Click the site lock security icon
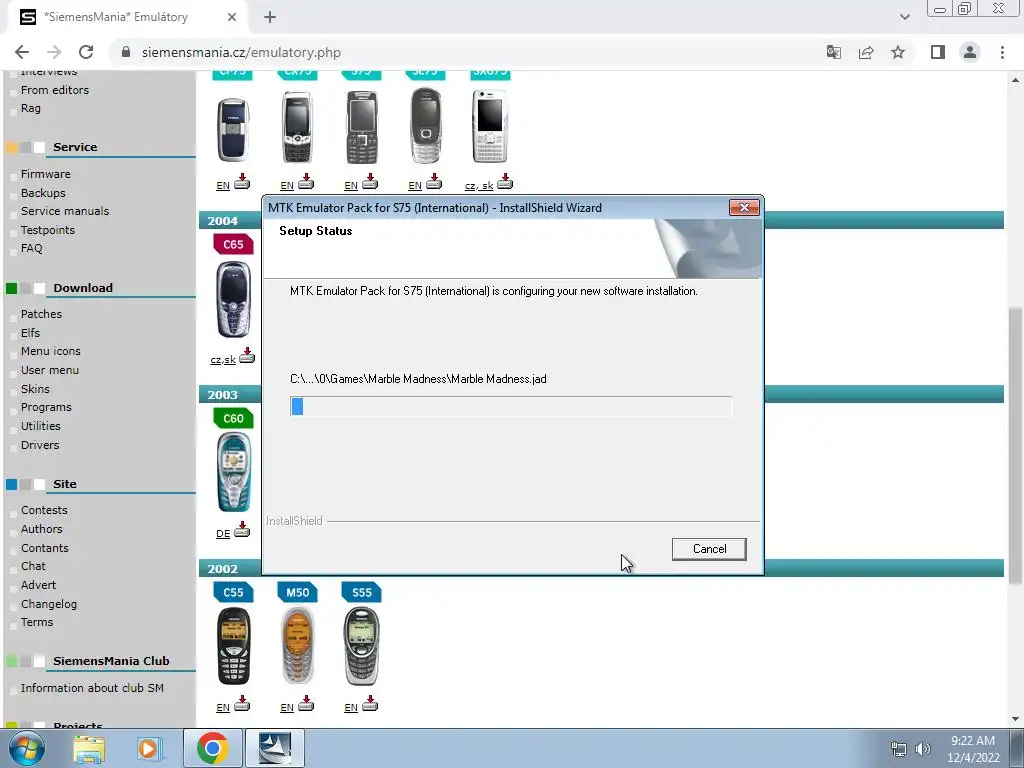Viewport: 1024px width, 768px height. tap(126, 52)
